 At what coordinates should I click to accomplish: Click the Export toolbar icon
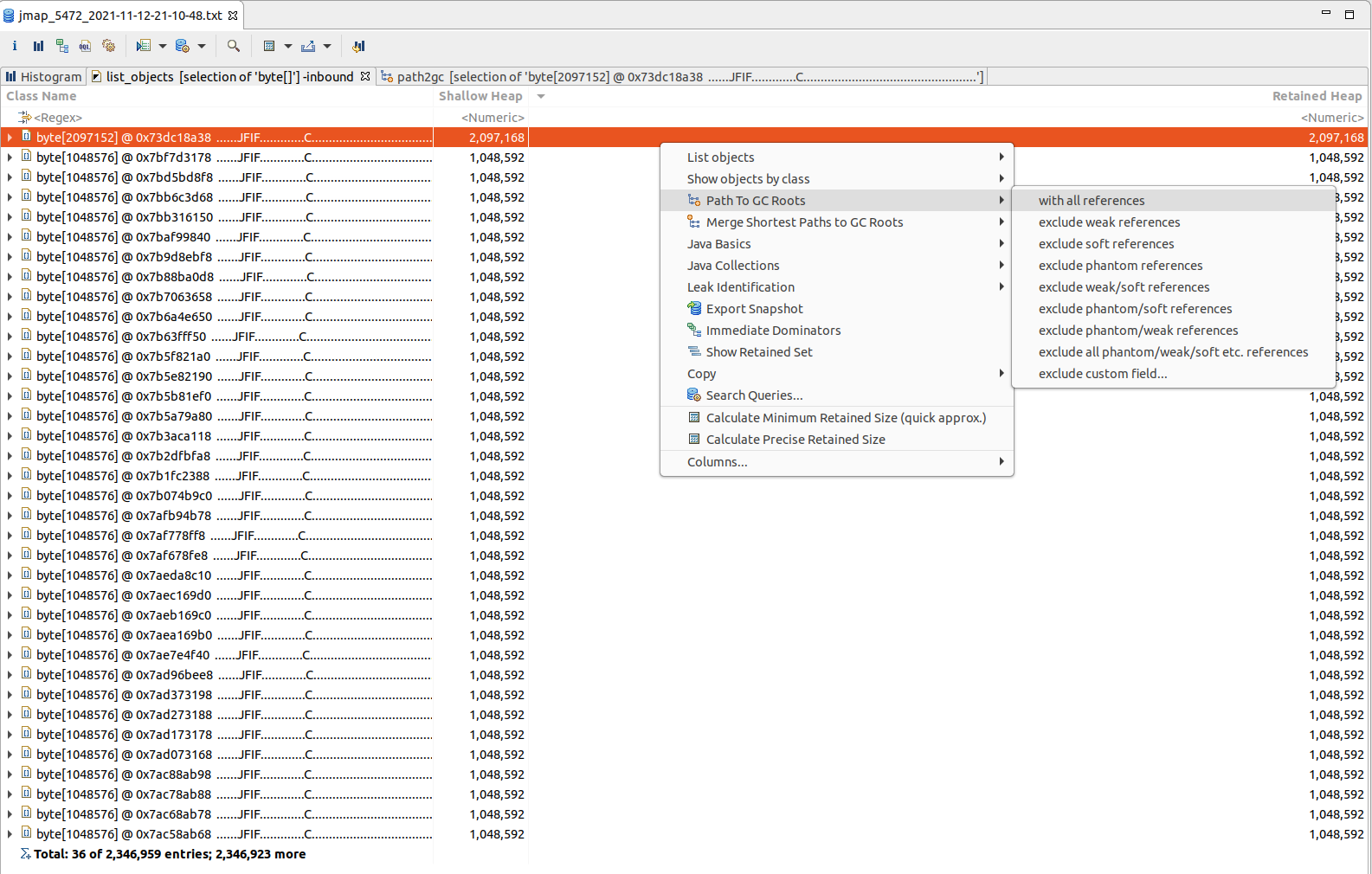click(308, 46)
